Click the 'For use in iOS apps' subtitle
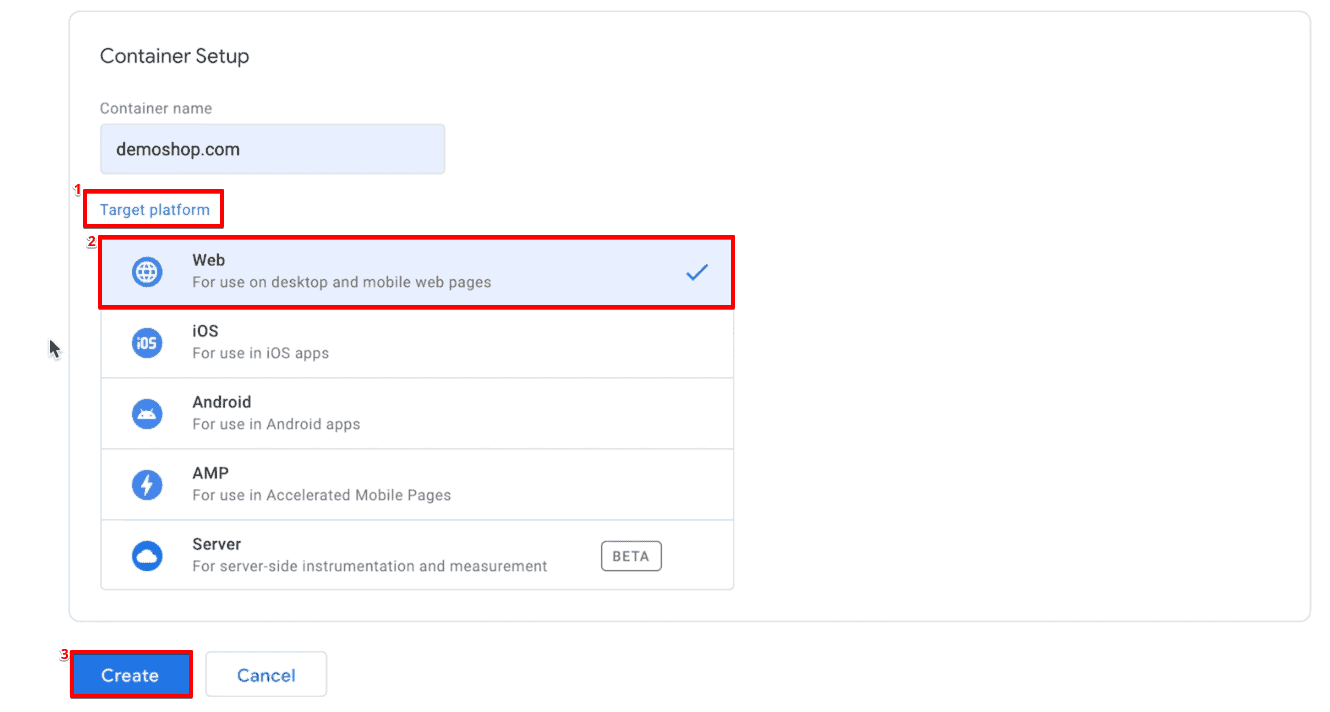1330x712 pixels. click(260, 353)
